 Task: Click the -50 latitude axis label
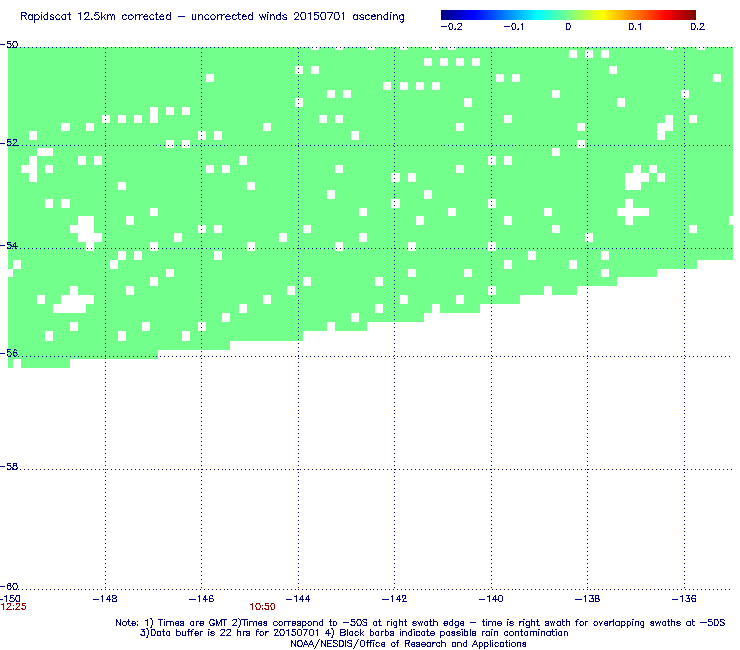click(x=9, y=45)
